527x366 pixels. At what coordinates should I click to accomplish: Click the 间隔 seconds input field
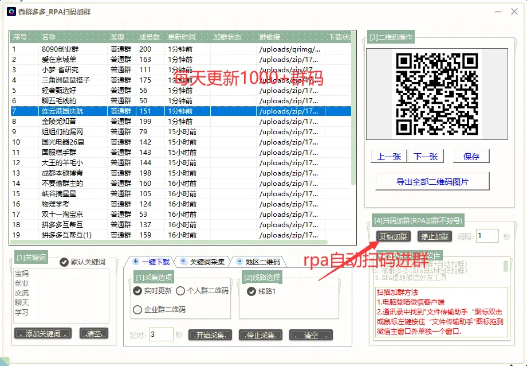487,236
